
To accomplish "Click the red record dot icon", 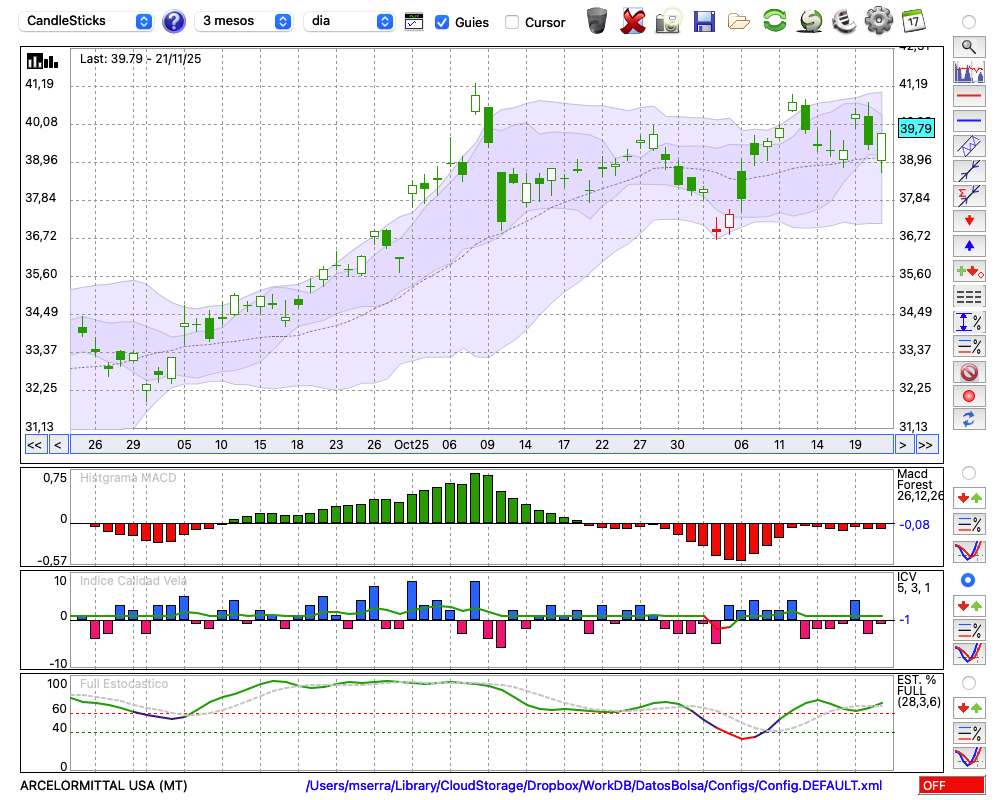I will coord(969,396).
